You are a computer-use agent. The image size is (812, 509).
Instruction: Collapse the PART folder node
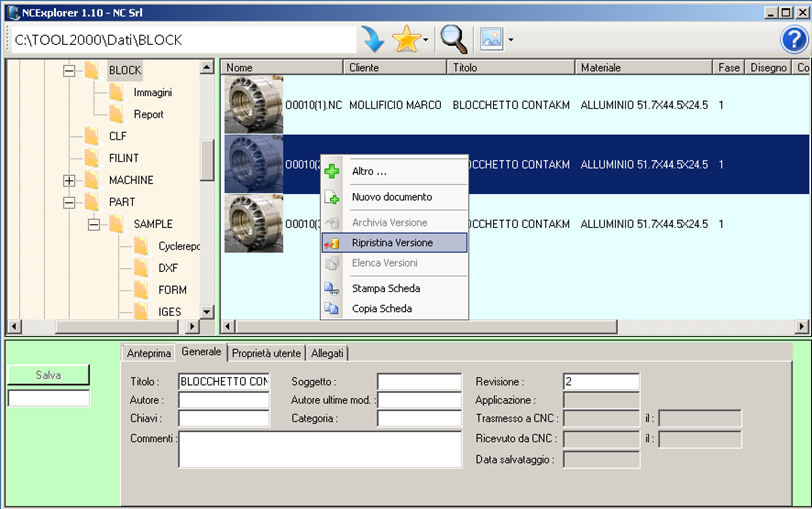tap(69, 202)
